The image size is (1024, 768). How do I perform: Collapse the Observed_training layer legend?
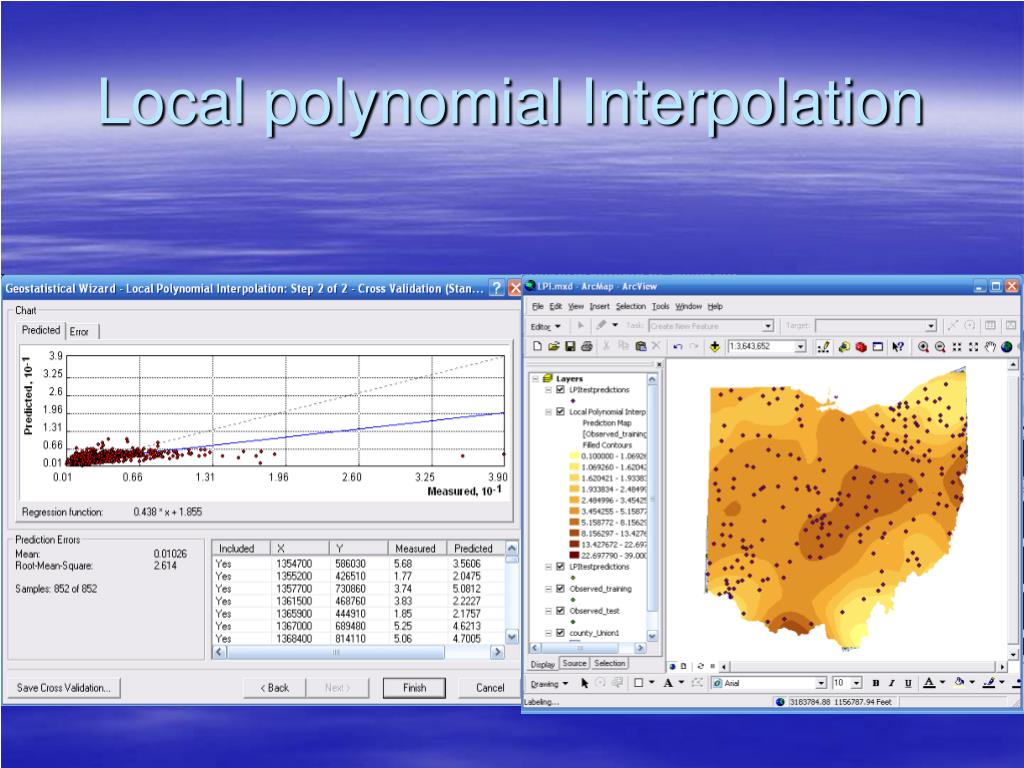click(x=549, y=589)
